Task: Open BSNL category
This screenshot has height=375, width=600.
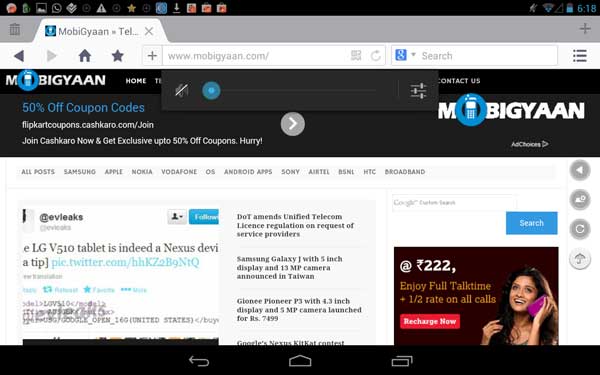Action: click(x=346, y=172)
